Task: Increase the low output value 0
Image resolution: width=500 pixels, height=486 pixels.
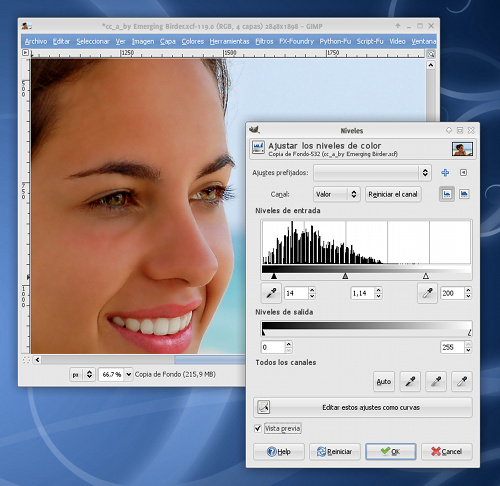Action: pyautogui.click(x=289, y=344)
